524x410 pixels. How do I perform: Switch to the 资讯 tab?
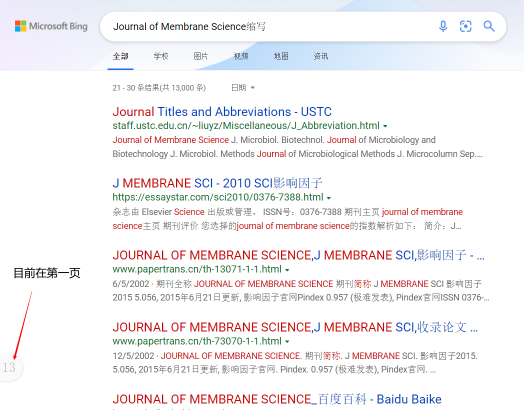coord(321,56)
